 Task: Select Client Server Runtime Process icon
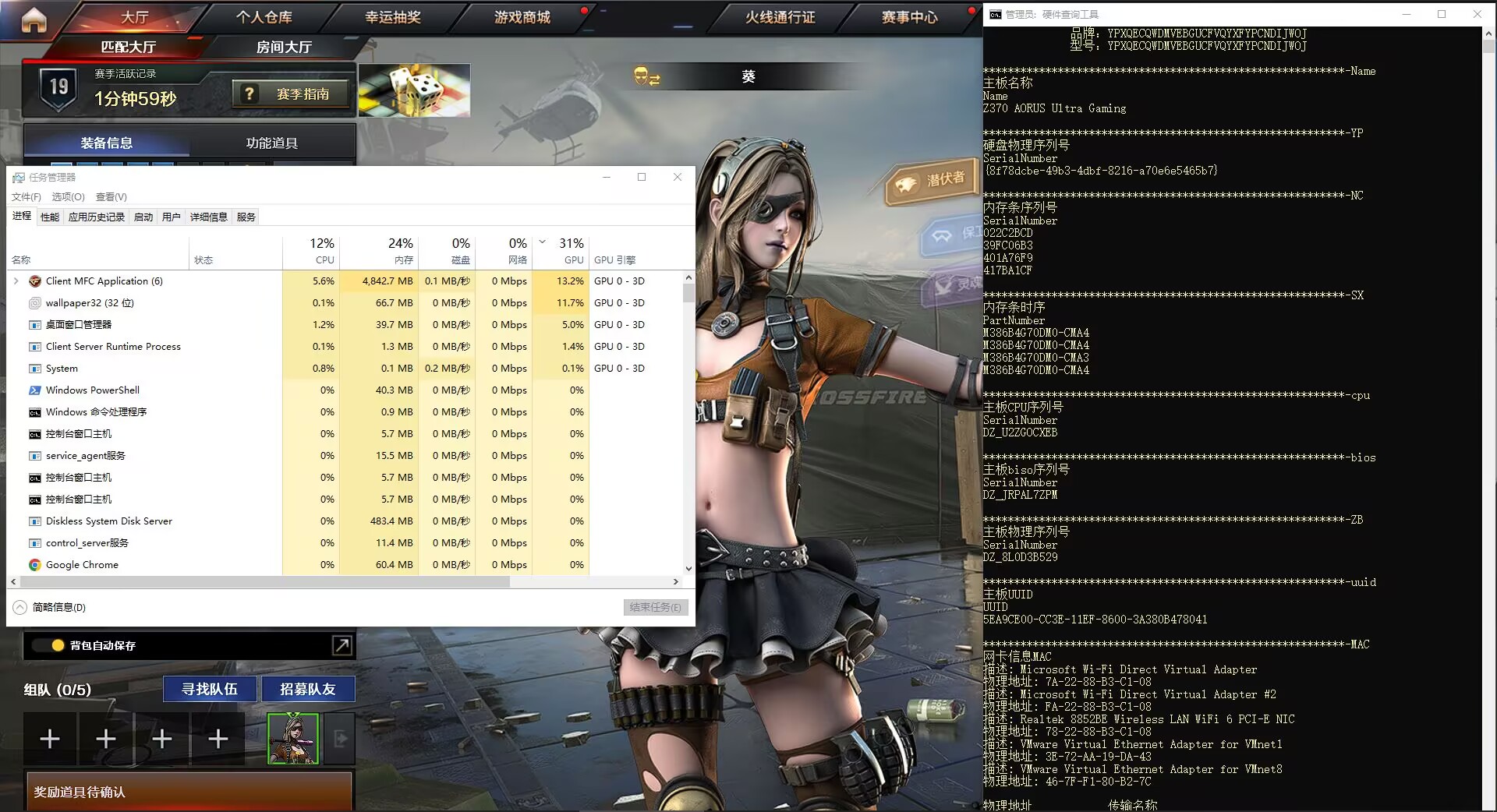[x=35, y=347]
